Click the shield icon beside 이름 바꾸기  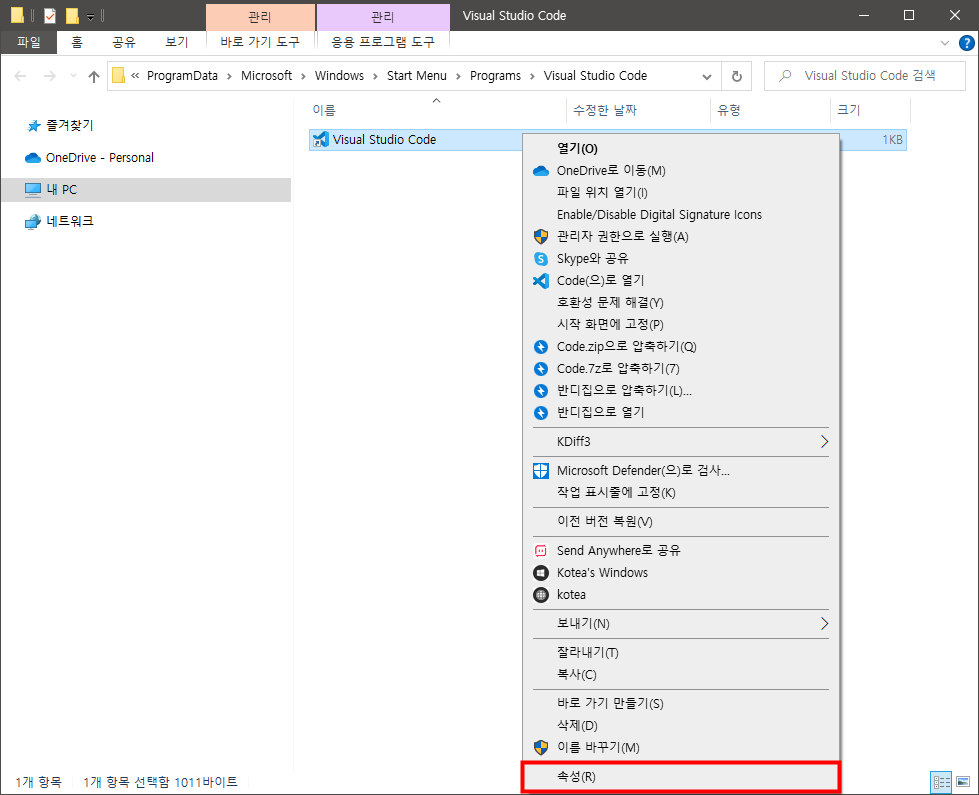[541, 748]
